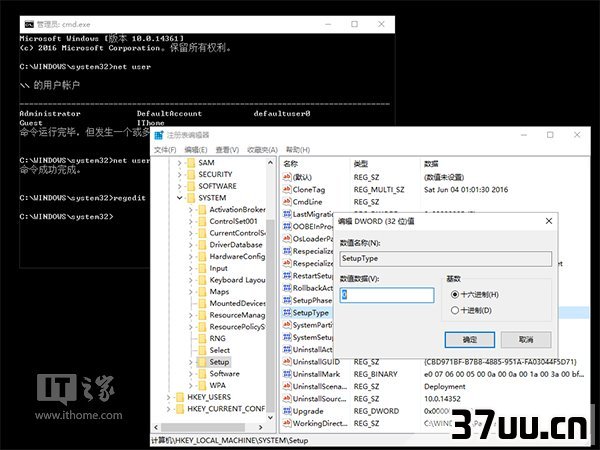Image resolution: width=600 pixels, height=450 pixels.
Task: Select the Software key under SYSTEM
Action: point(225,373)
